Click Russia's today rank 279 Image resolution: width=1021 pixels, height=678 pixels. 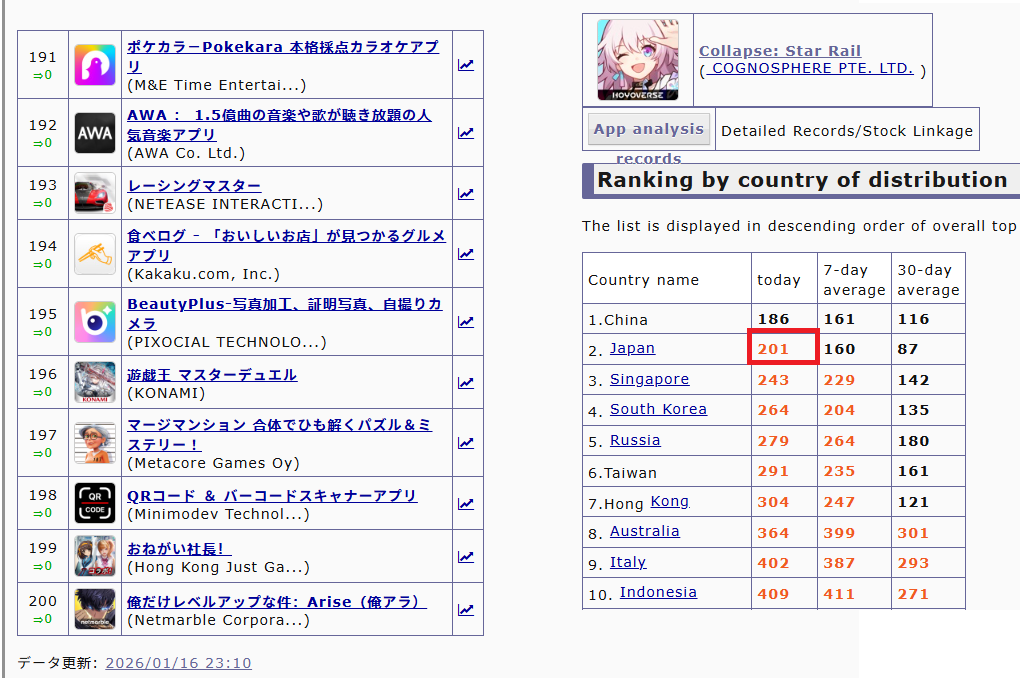pos(774,441)
